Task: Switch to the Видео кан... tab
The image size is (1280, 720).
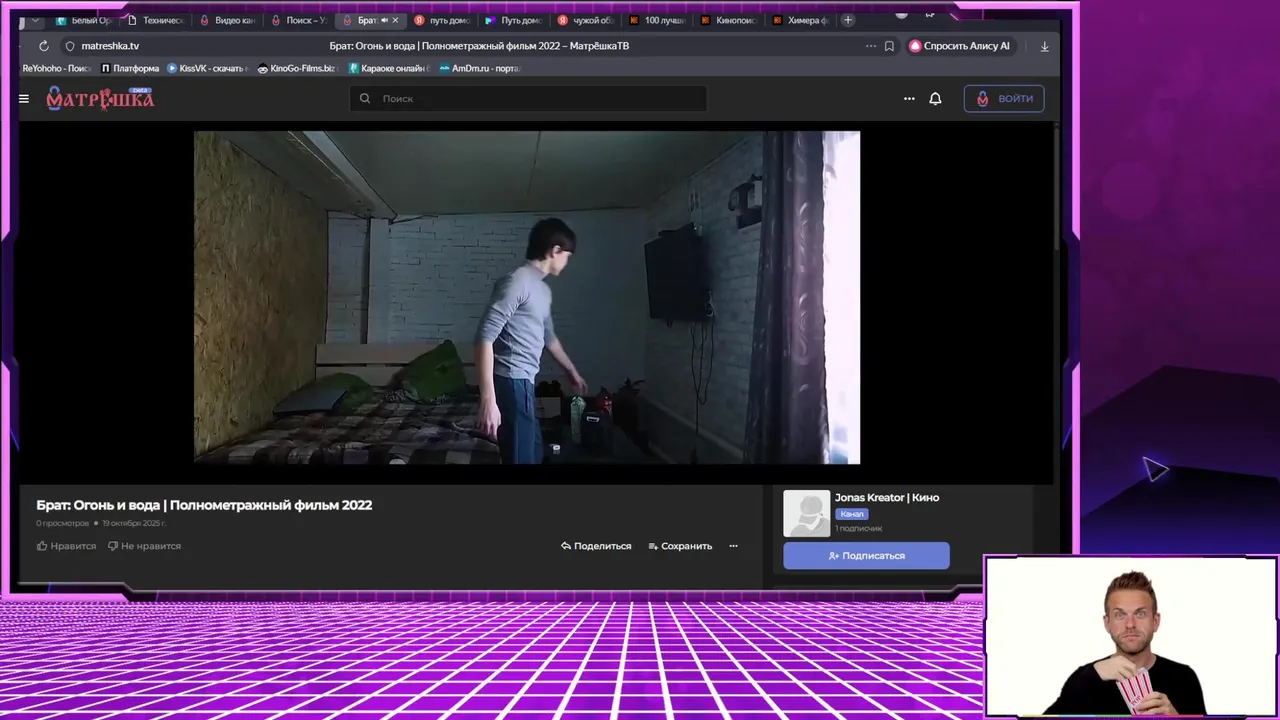Action: 226,20
